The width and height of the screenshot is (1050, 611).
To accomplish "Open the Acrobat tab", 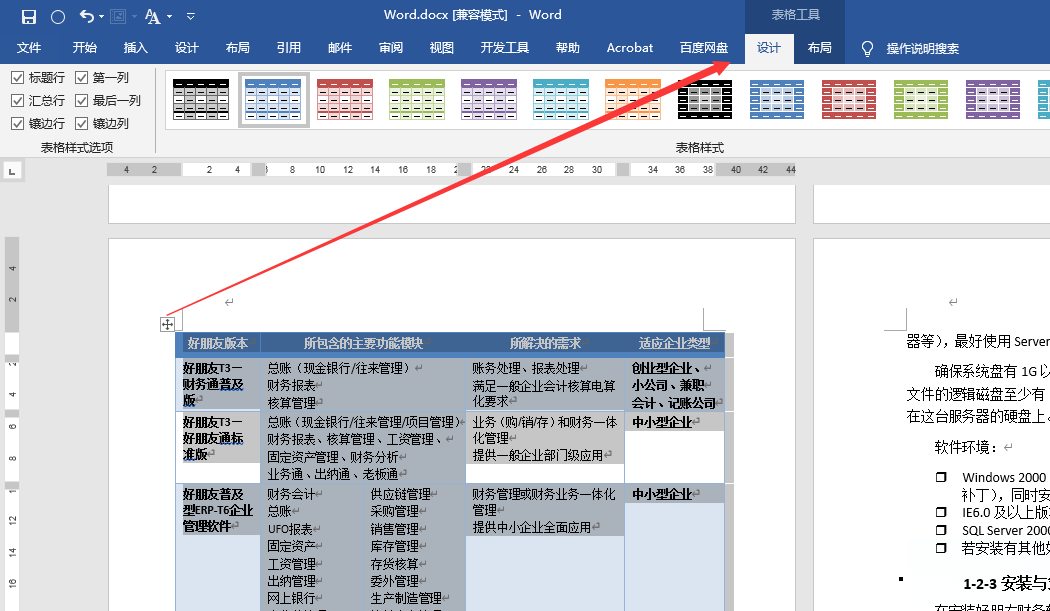I will coord(629,48).
